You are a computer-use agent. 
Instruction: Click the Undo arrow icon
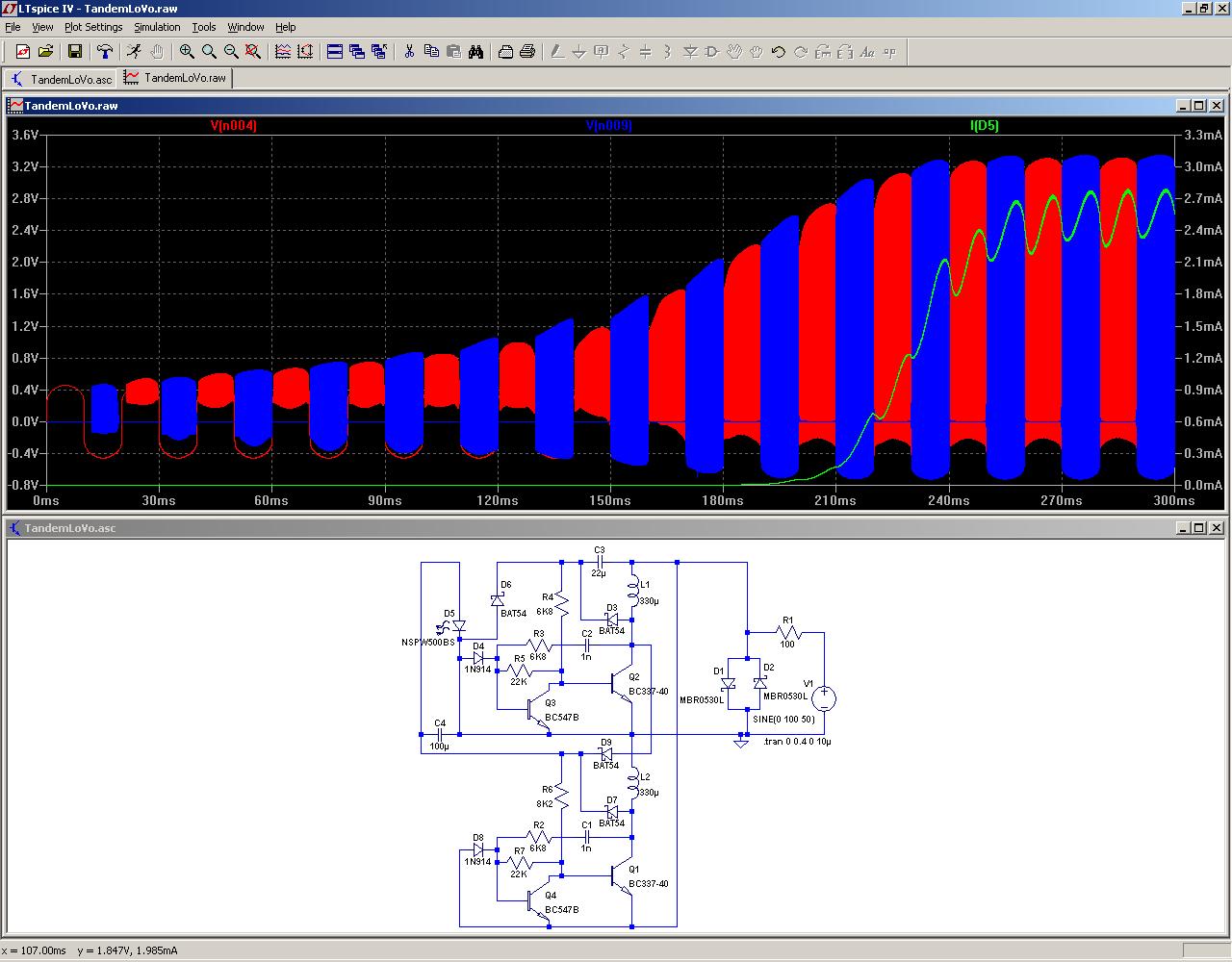(779, 52)
